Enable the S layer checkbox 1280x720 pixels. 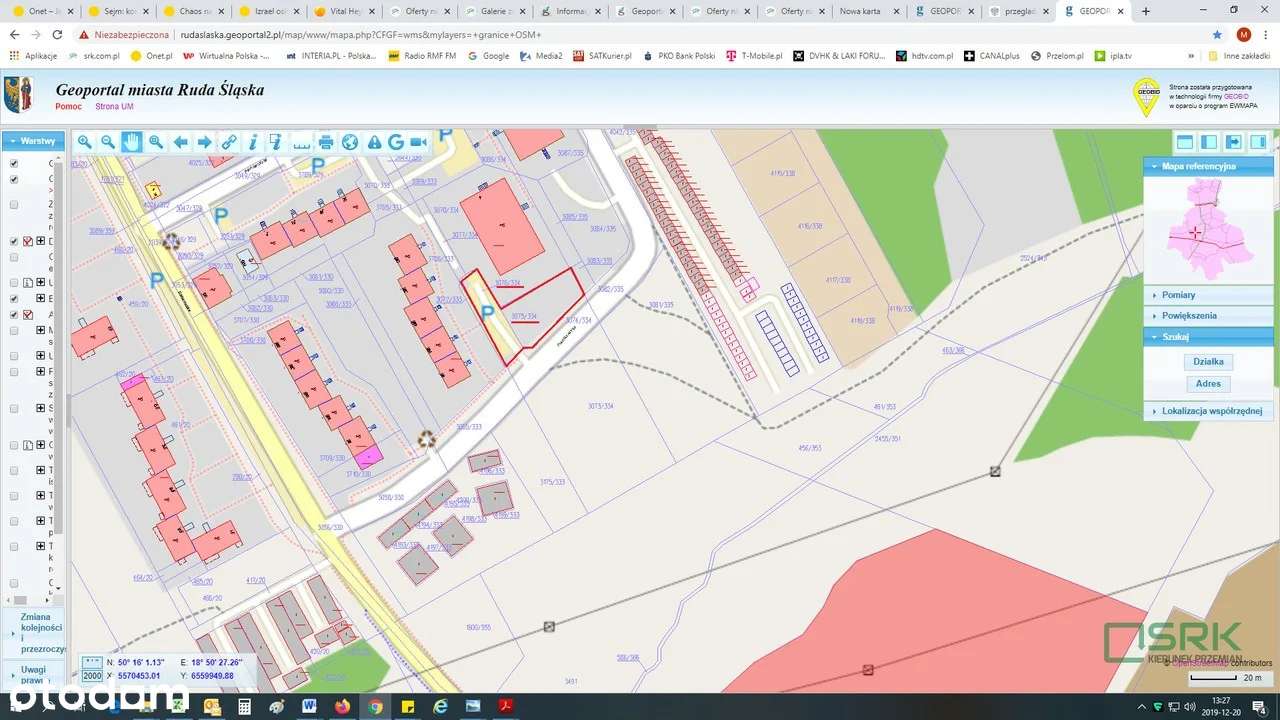pos(14,408)
